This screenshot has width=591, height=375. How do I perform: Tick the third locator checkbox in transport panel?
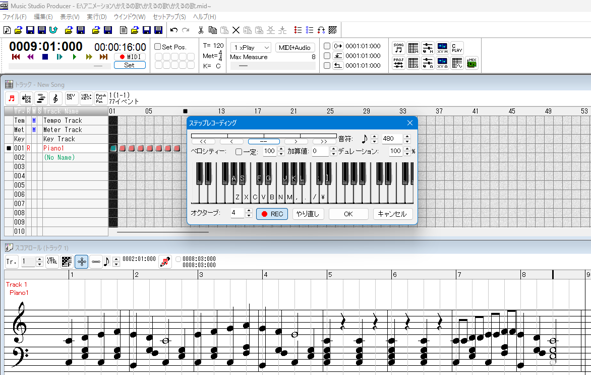[x=327, y=66]
